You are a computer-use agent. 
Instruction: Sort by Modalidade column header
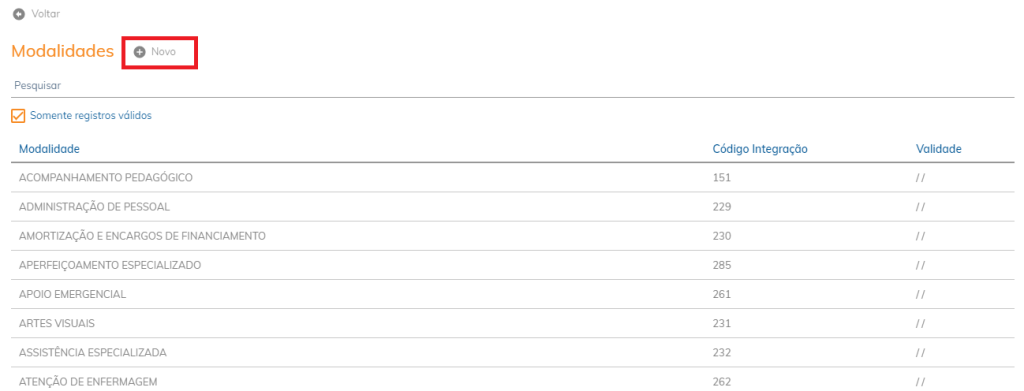(x=50, y=149)
